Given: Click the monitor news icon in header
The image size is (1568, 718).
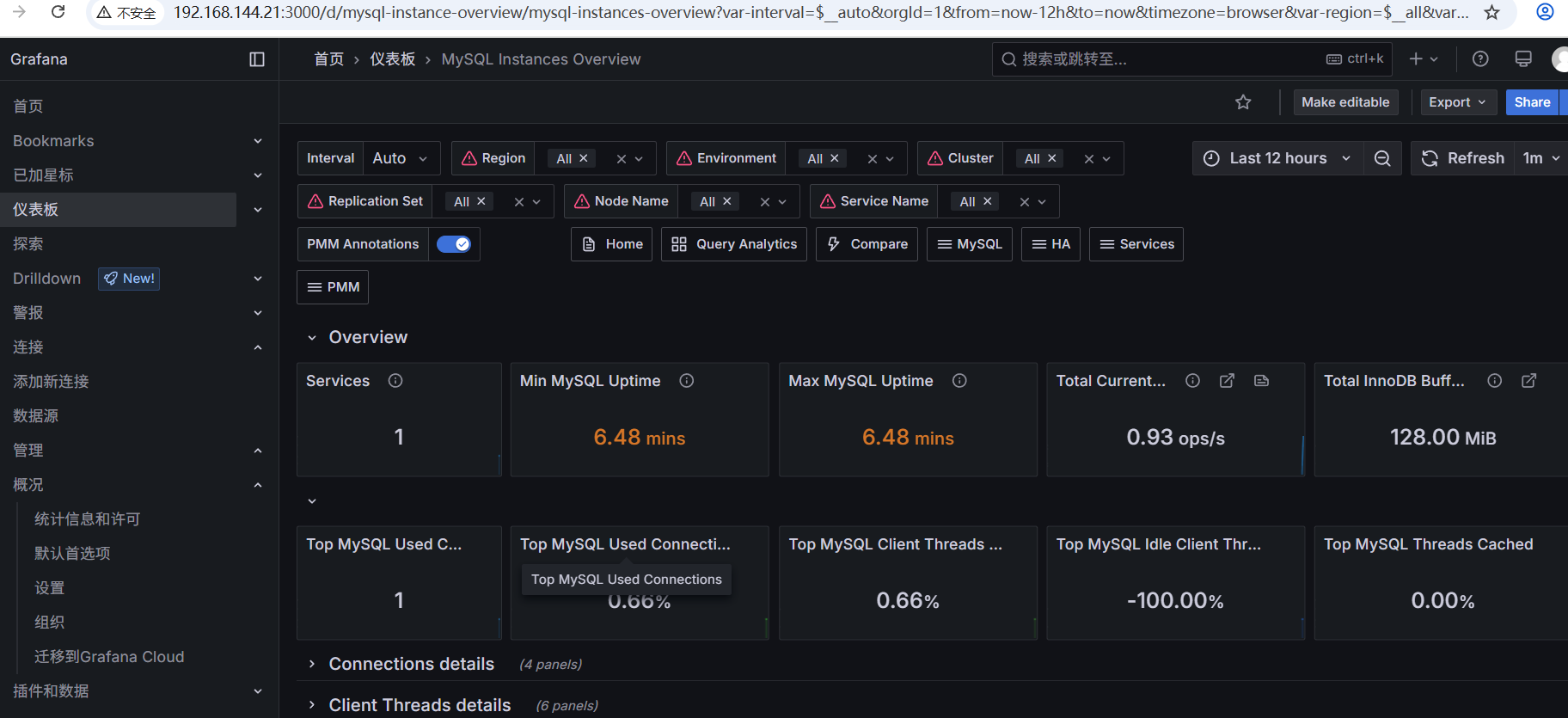Looking at the screenshot, I should [x=1523, y=58].
